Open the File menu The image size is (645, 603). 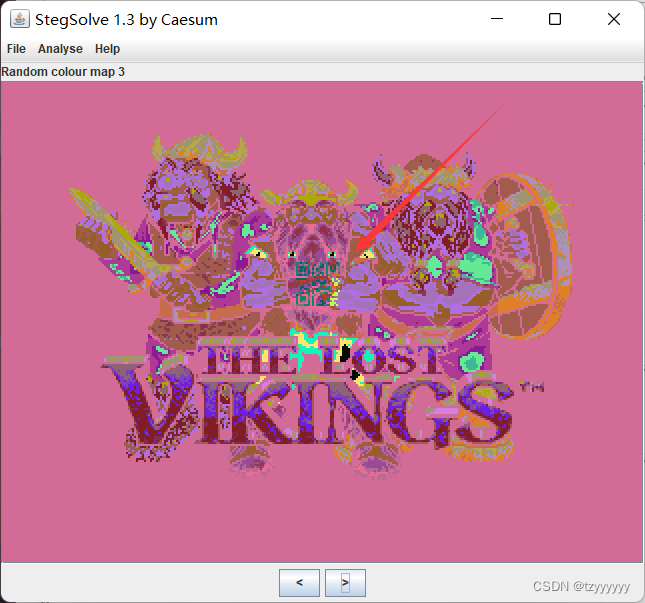(16, 49)
